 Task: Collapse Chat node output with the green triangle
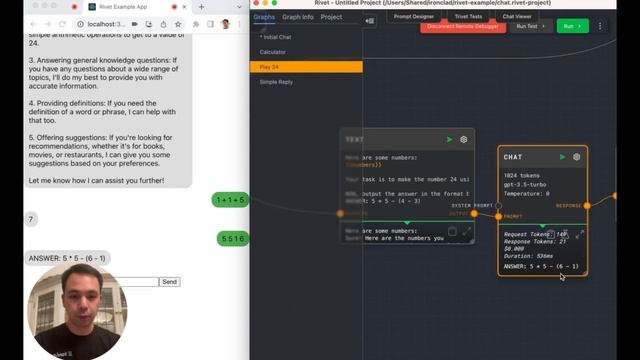[x=542, y=225]
